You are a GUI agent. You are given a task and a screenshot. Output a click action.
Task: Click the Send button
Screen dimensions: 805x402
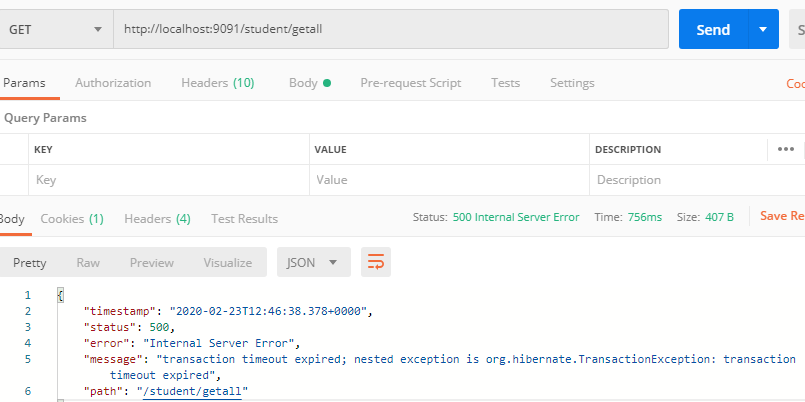[713, 30]
